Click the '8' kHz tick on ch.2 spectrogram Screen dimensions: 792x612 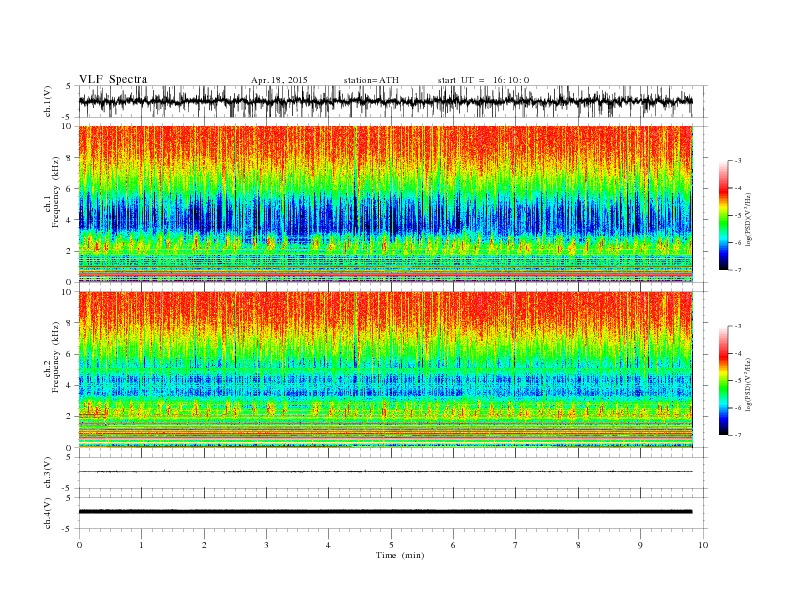(x=69, y=323)
